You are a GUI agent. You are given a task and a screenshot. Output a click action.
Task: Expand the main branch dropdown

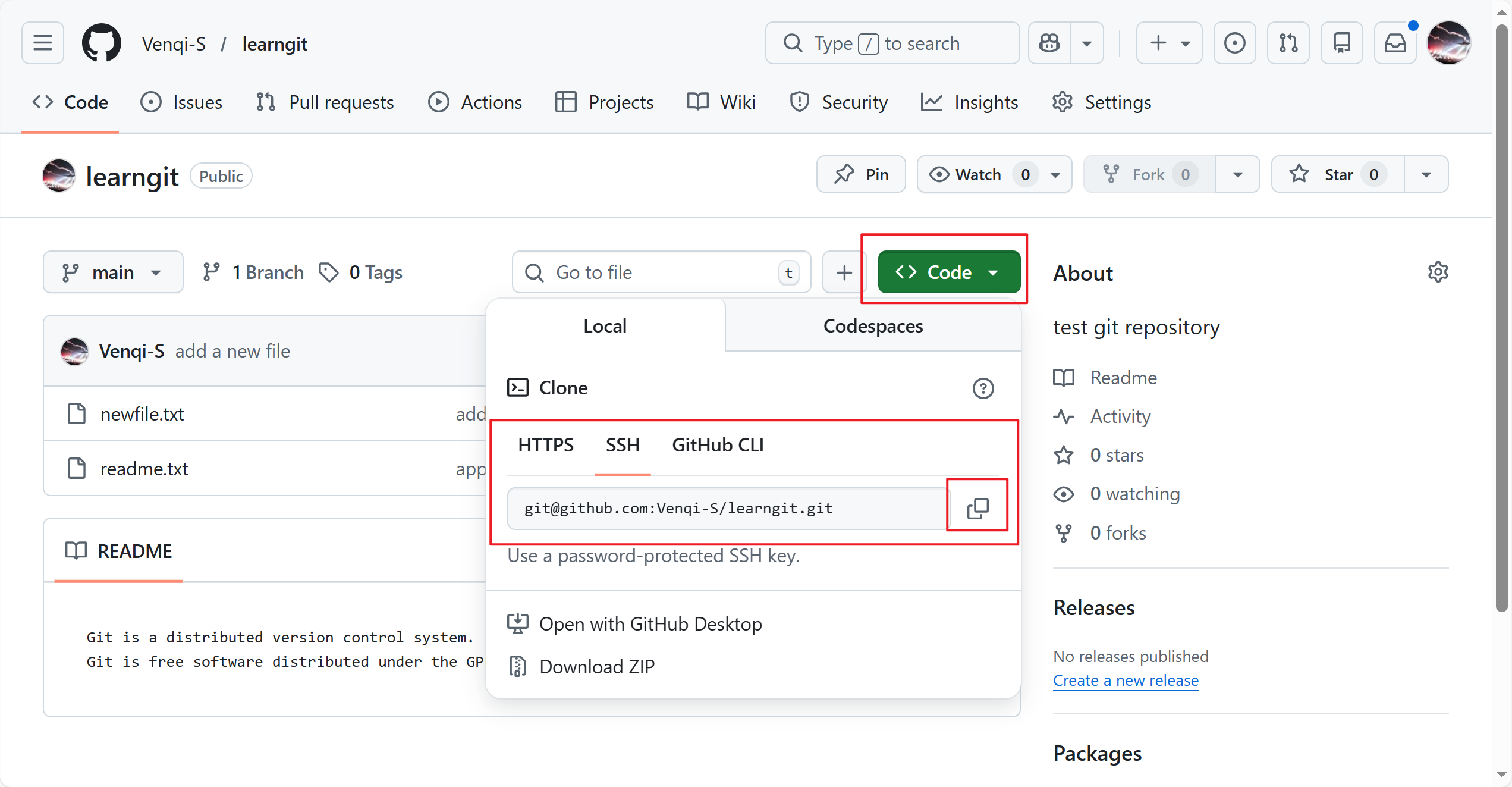[113, 272]
